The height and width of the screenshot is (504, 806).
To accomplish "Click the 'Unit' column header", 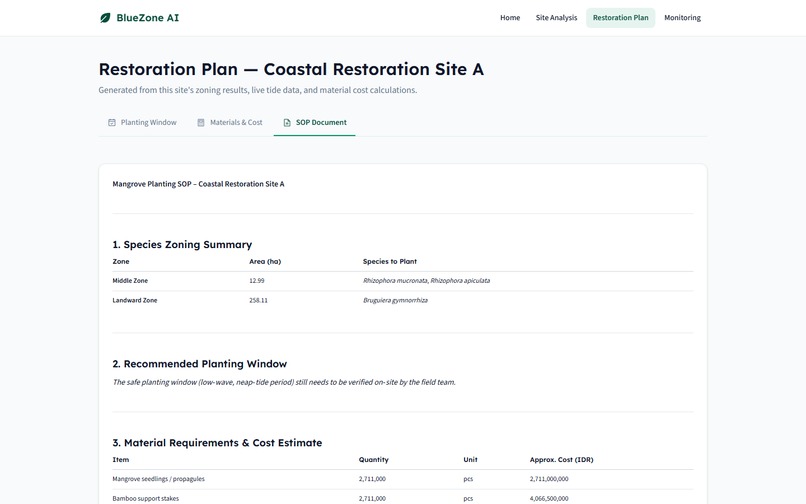I will (x=470, y=460).
